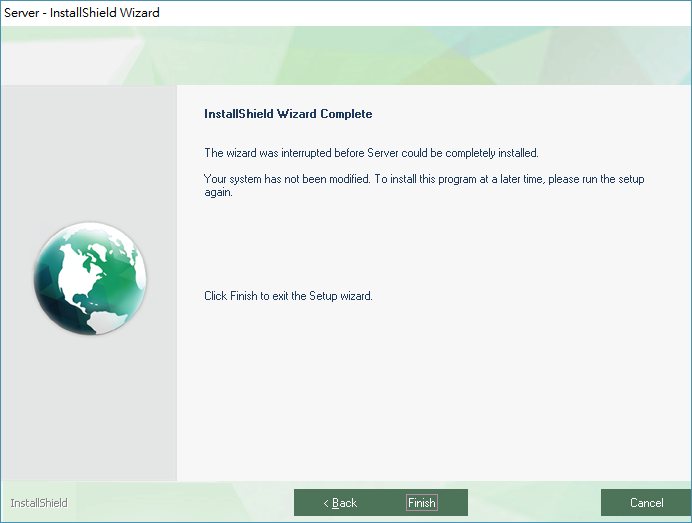This screenshot has height=523, width=692.
Task: Go back with the Back button
Action: (x=340, y=502)
